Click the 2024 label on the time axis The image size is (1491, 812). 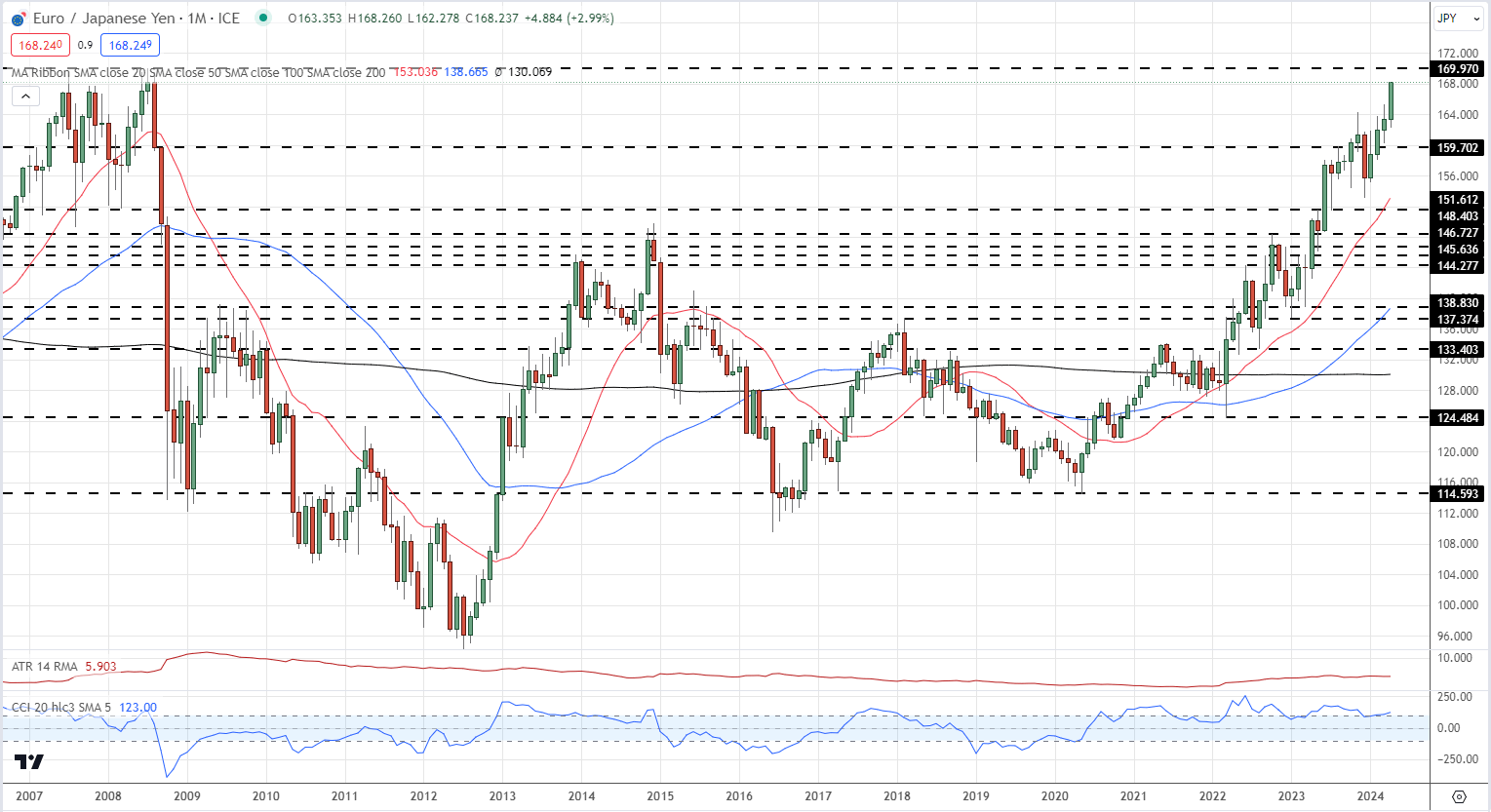coord(1370,796)
